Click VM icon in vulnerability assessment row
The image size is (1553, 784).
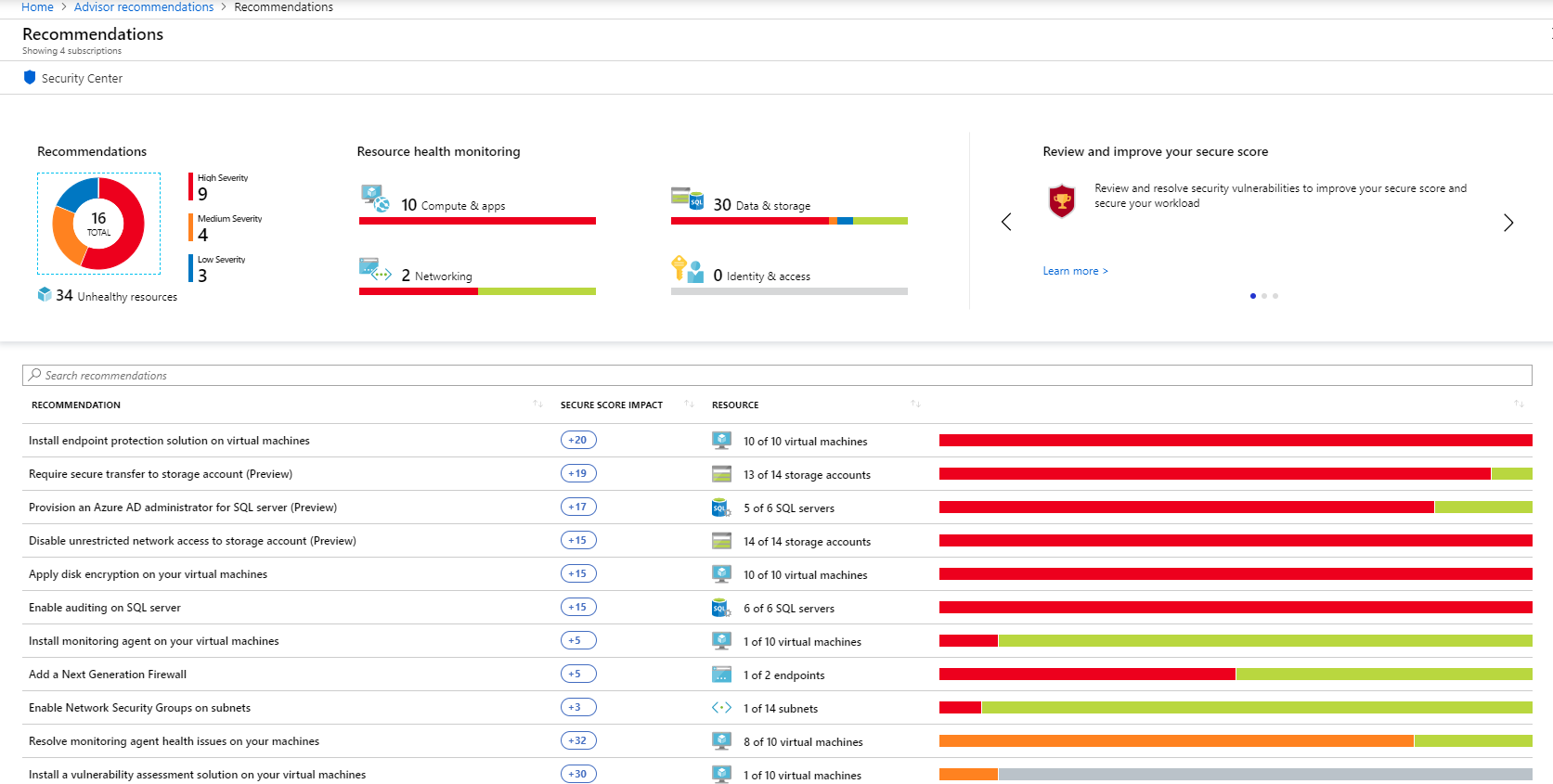(721, 774)
